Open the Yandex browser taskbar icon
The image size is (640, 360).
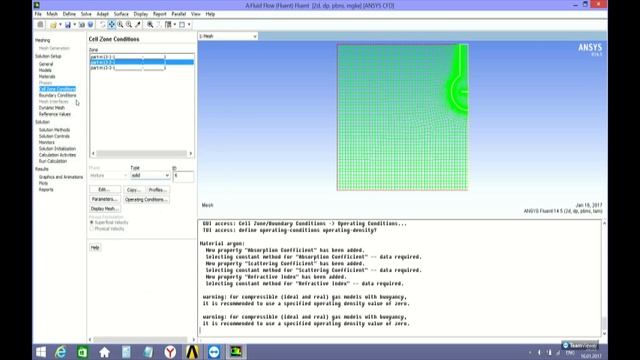click(x=170, y=352)
